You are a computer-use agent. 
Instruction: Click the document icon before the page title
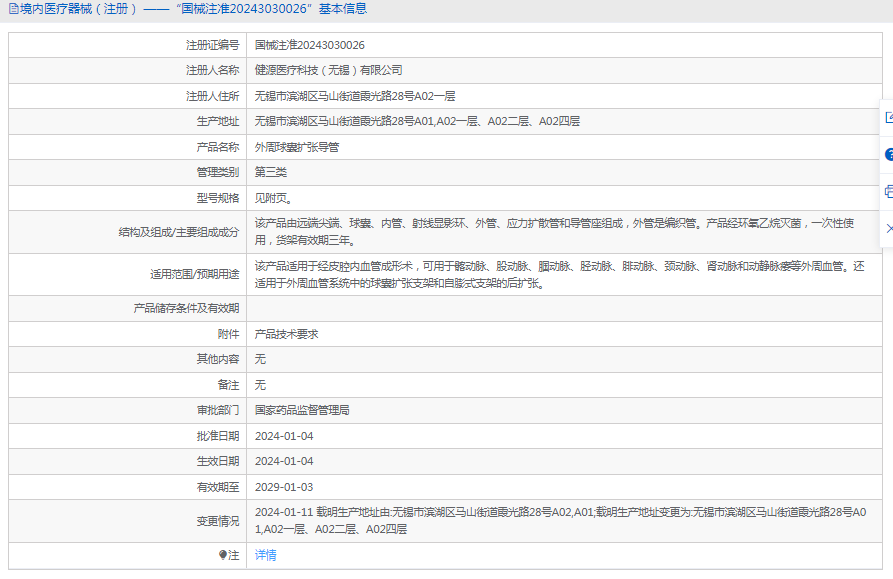tap(14, 9)
